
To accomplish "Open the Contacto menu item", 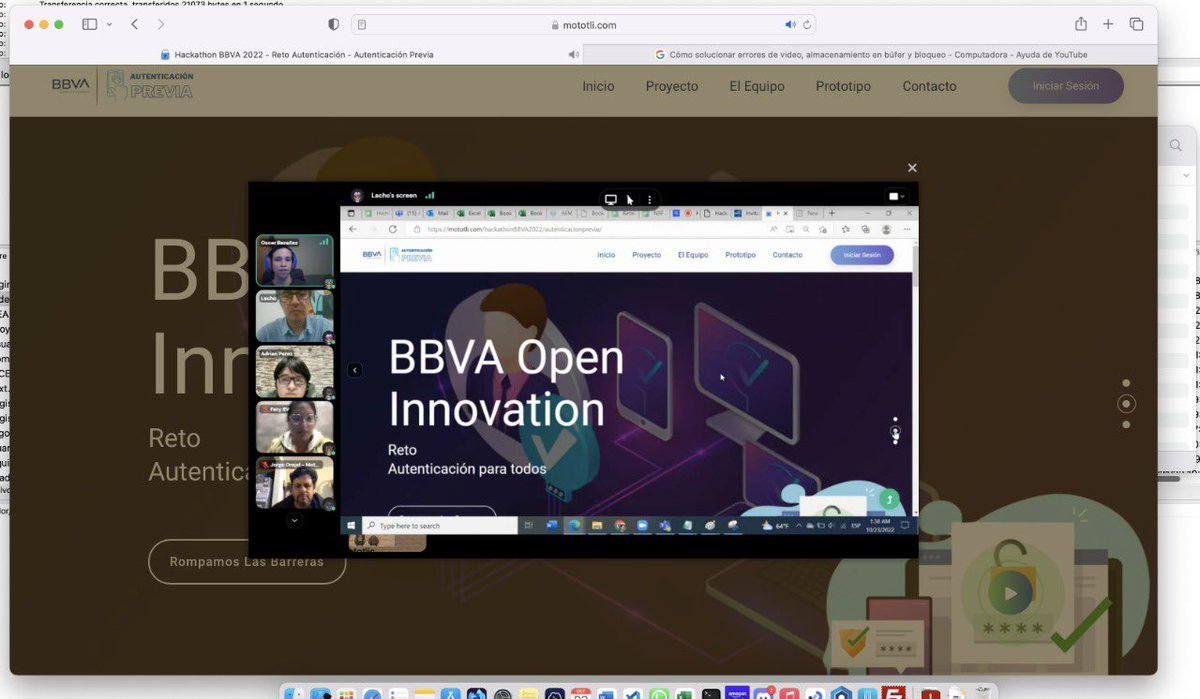I will pos(929,86).
